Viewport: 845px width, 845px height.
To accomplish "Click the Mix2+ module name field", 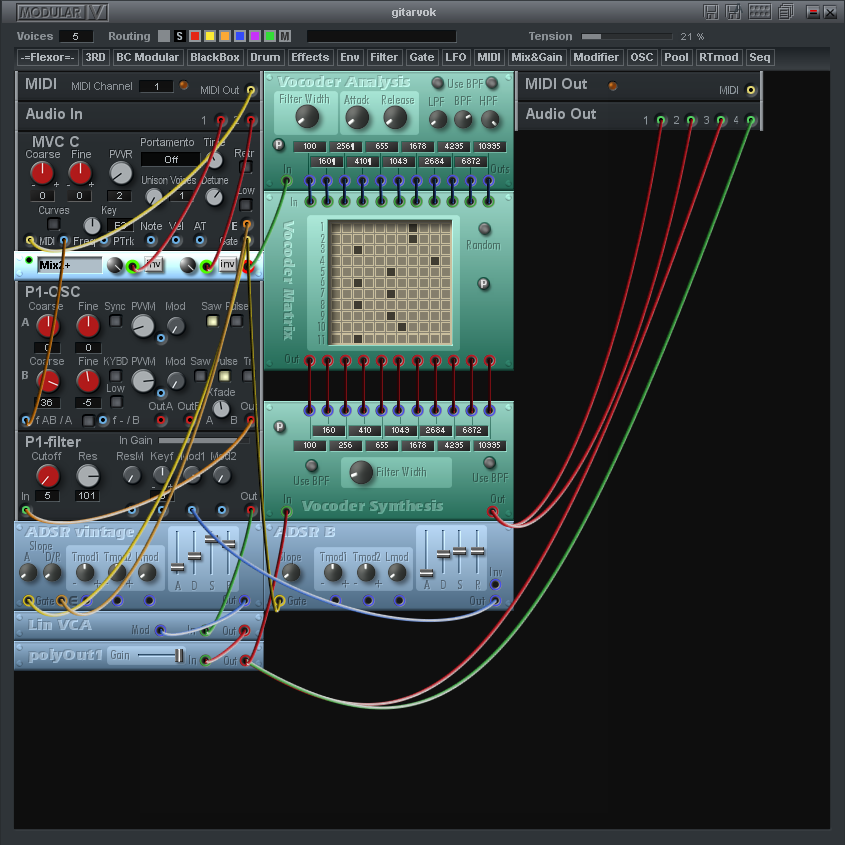I will point(69,265).
